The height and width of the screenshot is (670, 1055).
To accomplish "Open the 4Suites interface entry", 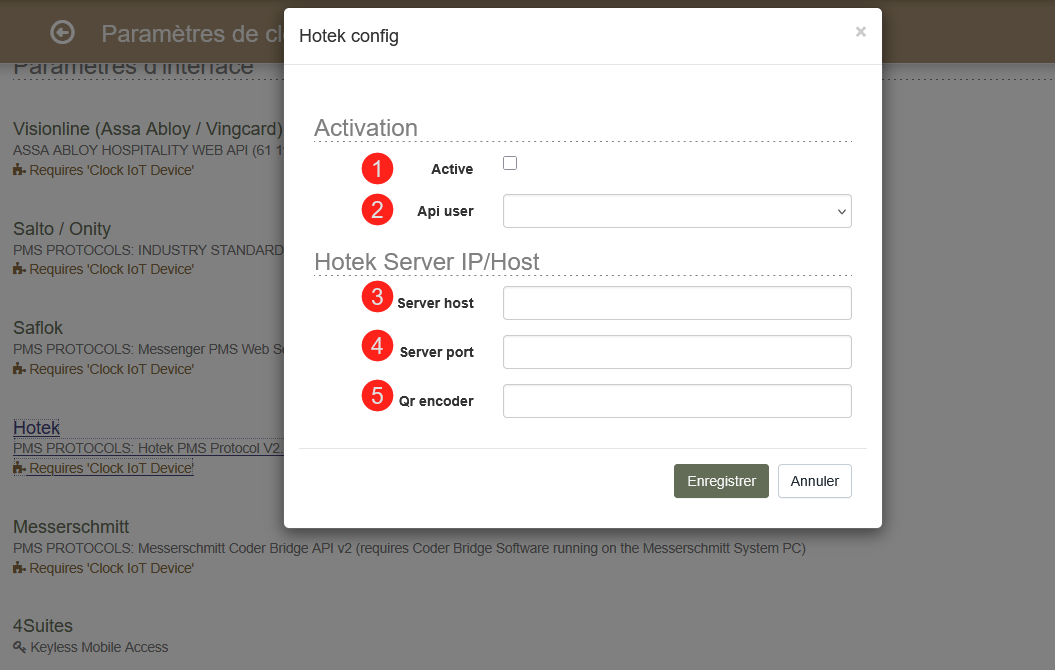I will pyautogui.click(x=43, y=626).
